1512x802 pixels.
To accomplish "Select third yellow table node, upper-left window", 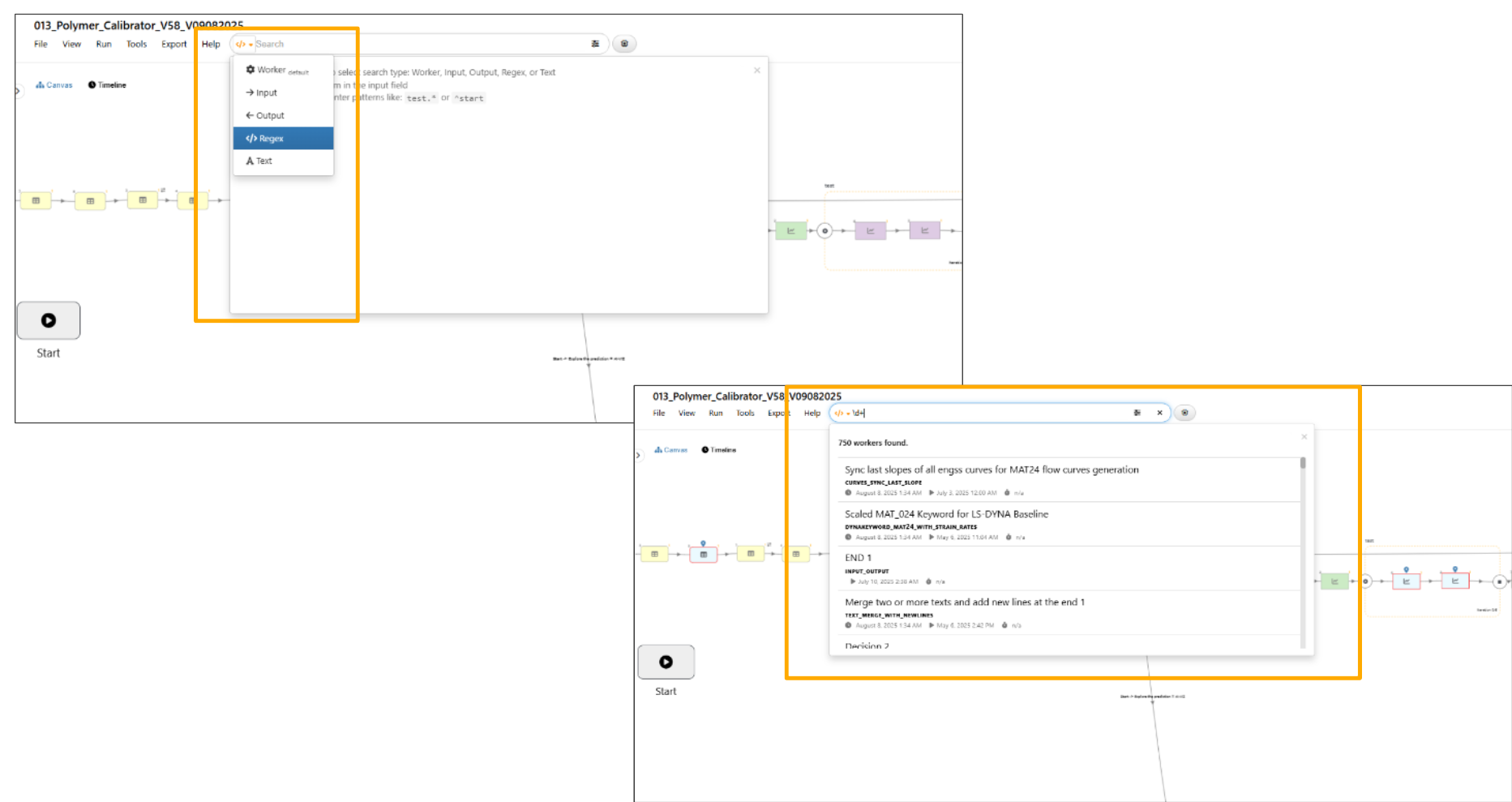I will click(x=143, y=199).
